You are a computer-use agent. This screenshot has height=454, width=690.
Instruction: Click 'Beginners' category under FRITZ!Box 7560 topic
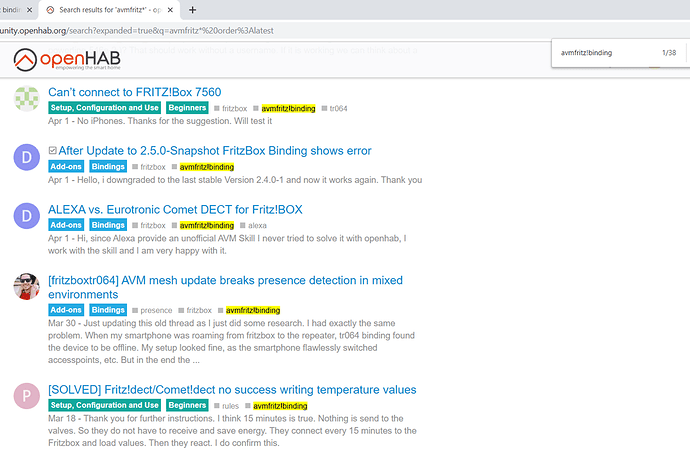187,108
